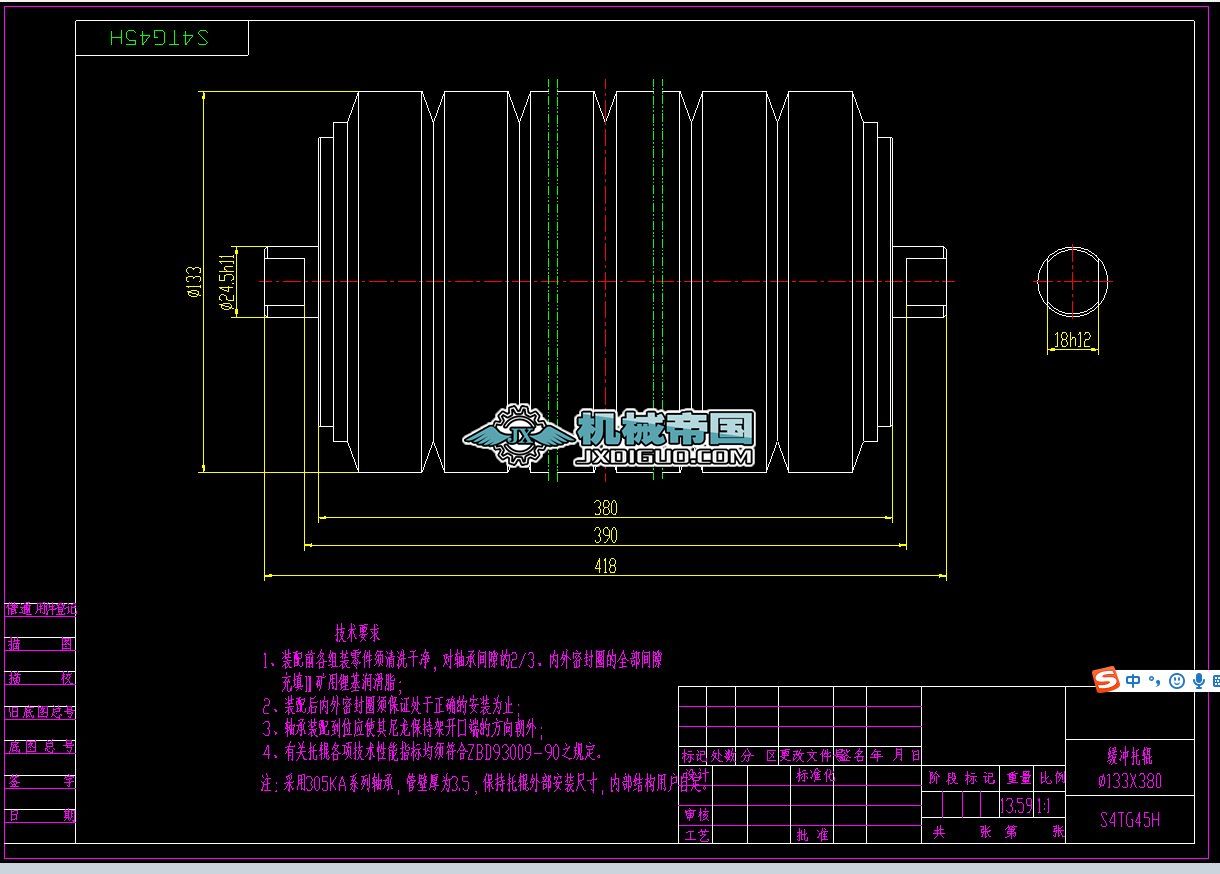1220x874 pixels.
Task: Click the 批准 label in the title block
Action: [x=811, y=834]
